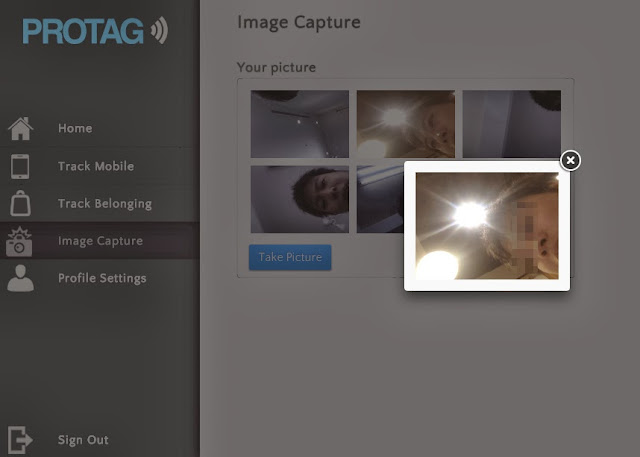Viewport: 640px width, 457px height.
Task: Click the PROTAG logo
Action: point(95,31)
